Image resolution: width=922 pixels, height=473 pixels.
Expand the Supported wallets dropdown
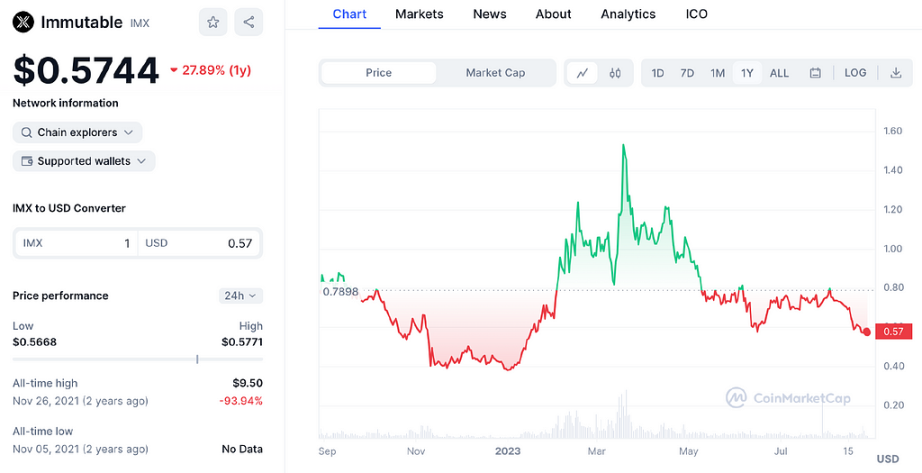click(84, 161)
